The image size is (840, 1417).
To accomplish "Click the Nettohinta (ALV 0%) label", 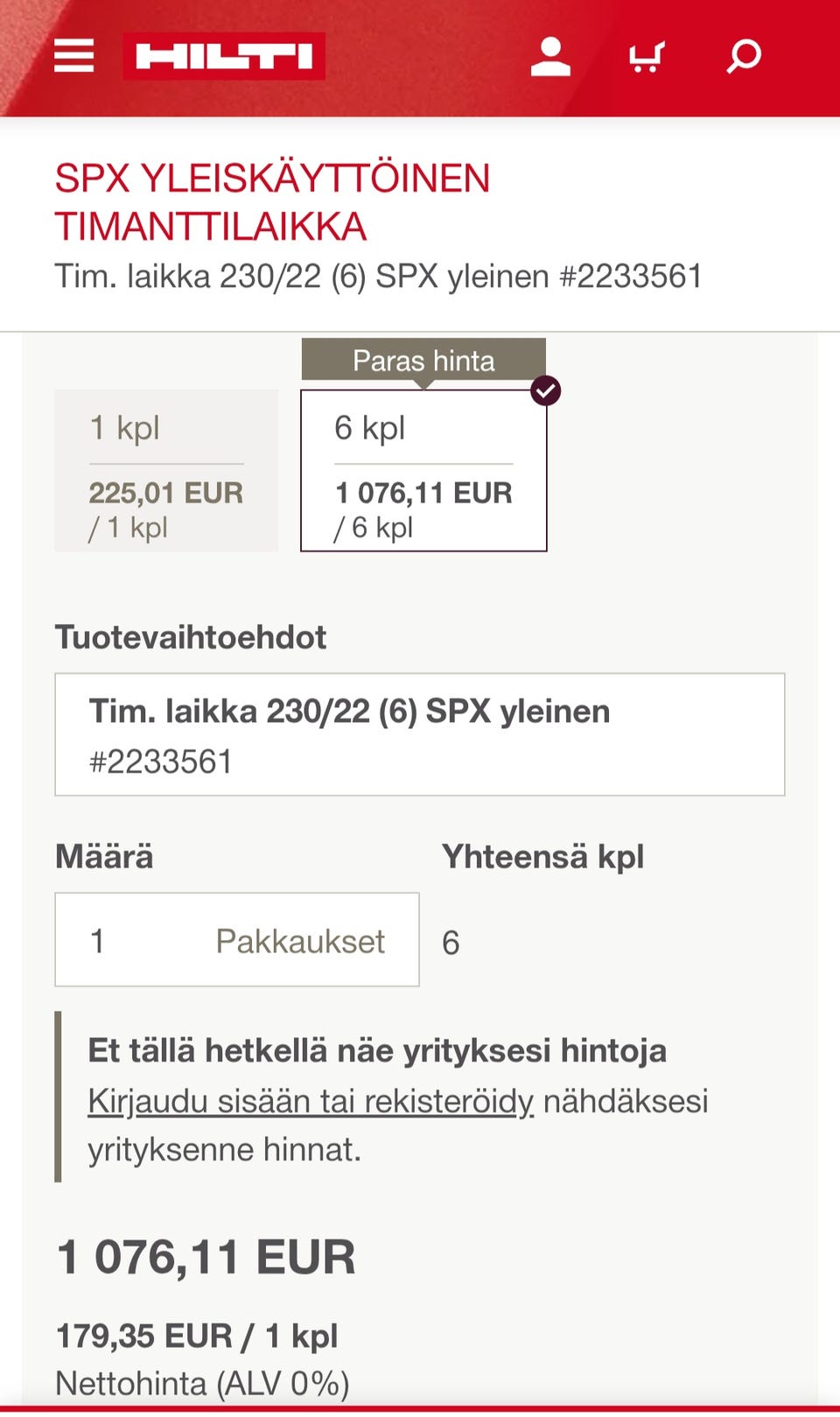I will click(x=202, y=1383).
